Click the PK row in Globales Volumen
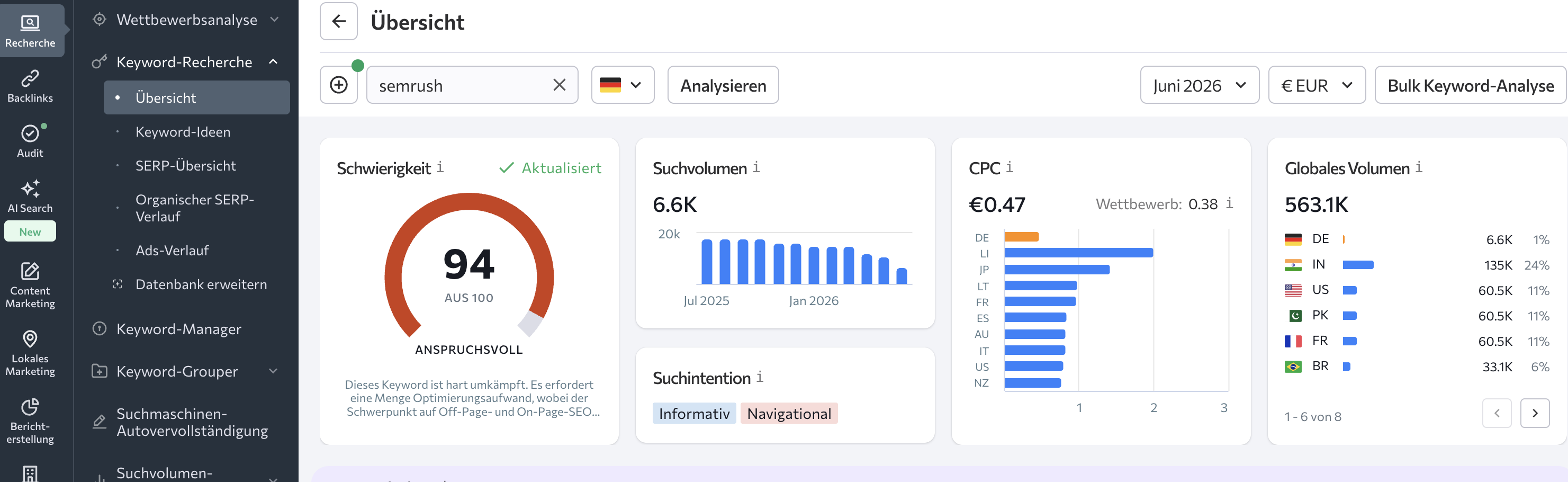The height and width of the screenshot is (482, 1568). 1417,316
